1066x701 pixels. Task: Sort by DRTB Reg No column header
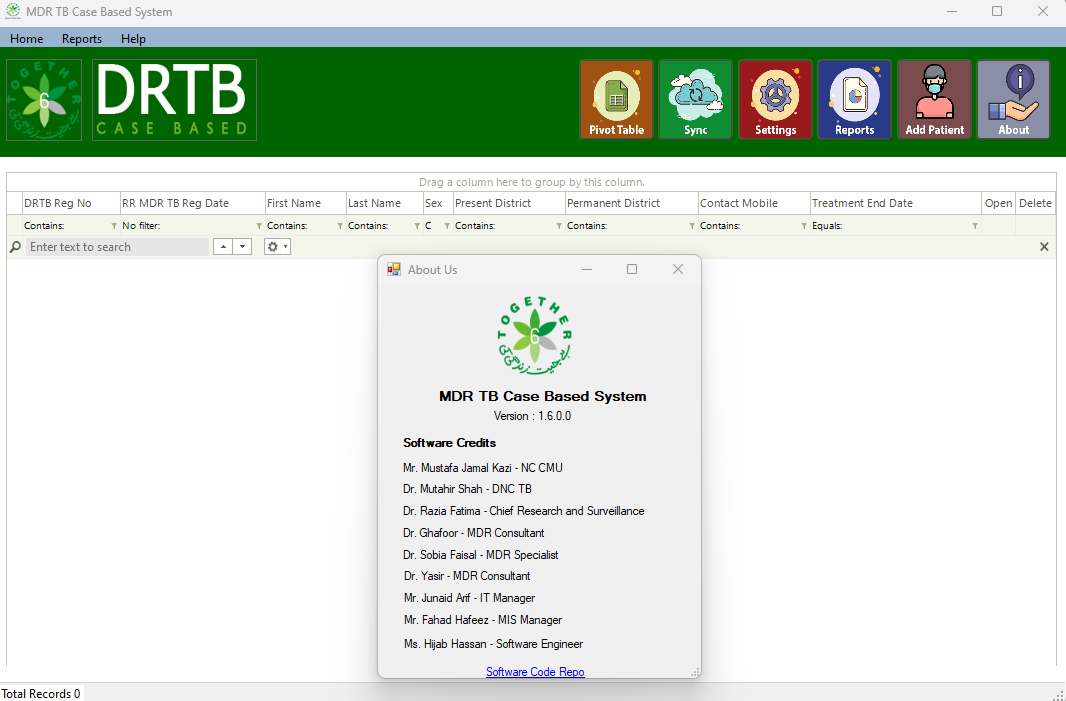(71, 203)
